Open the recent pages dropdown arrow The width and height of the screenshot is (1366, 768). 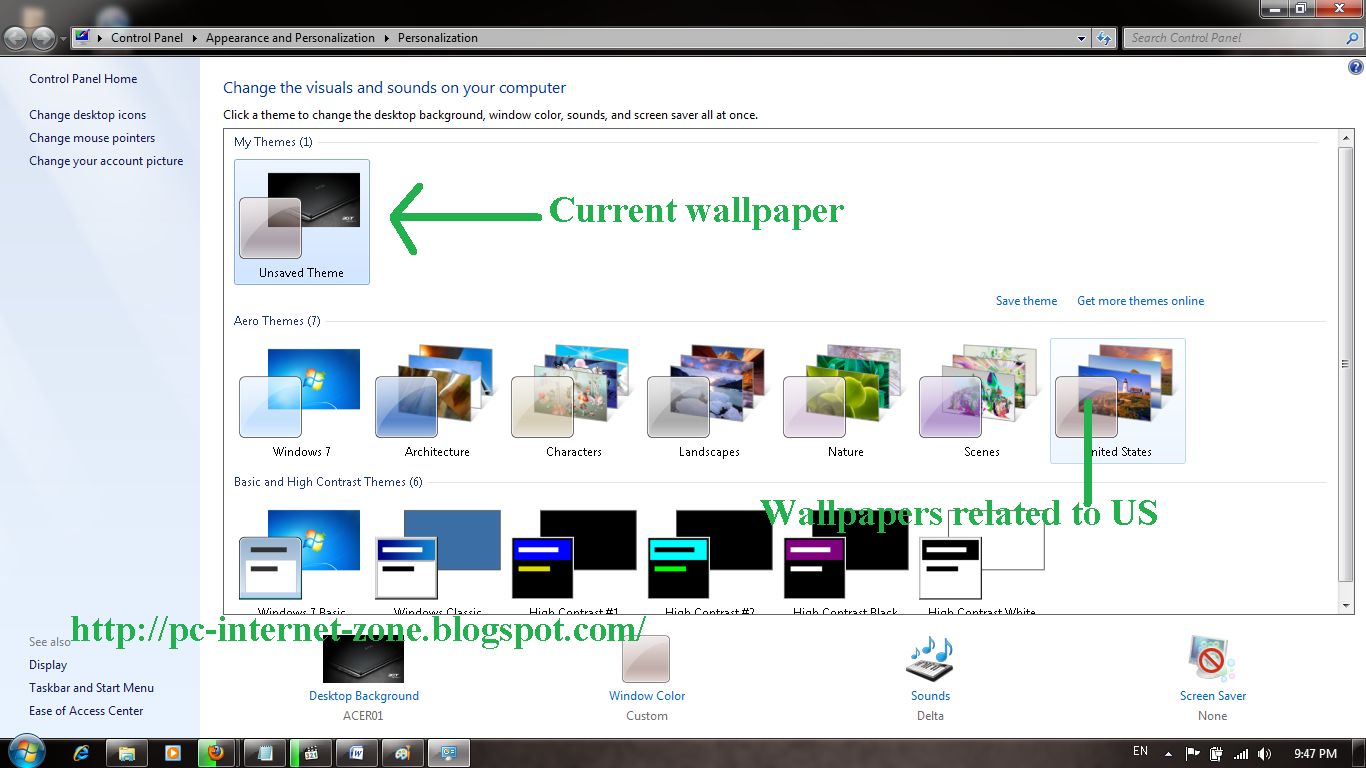(x=64, y=39)
